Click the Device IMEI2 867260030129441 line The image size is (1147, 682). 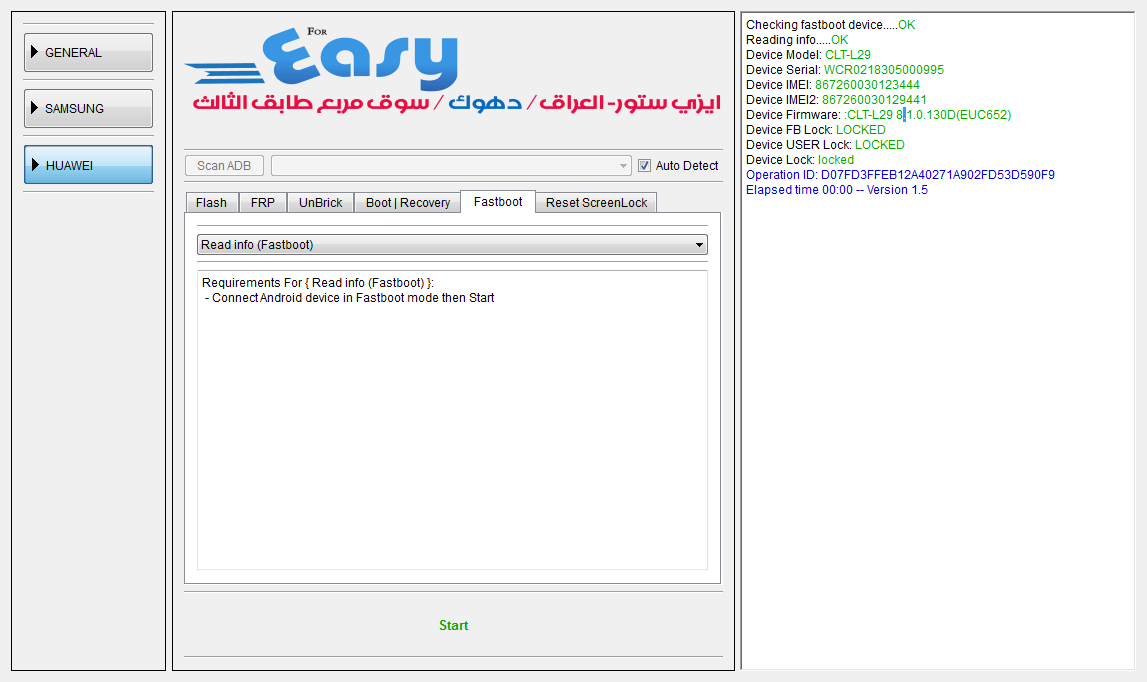836,100
